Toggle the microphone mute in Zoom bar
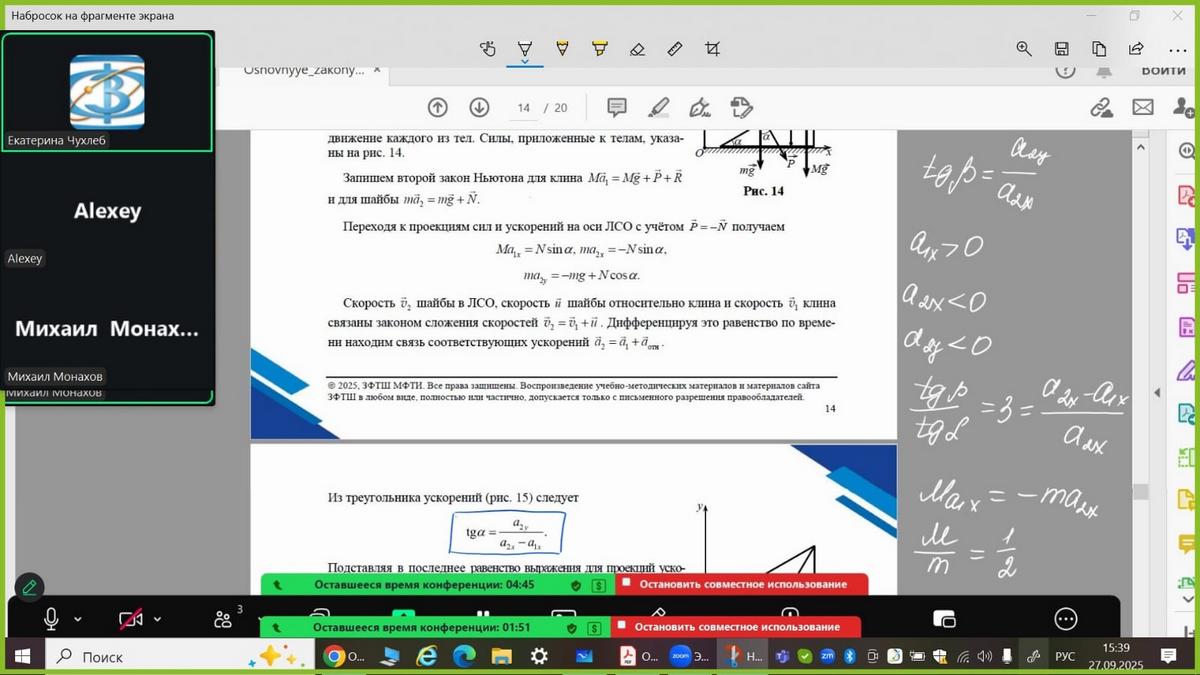1200x675 pixels. pyautogui.click(x=51, y=619)
